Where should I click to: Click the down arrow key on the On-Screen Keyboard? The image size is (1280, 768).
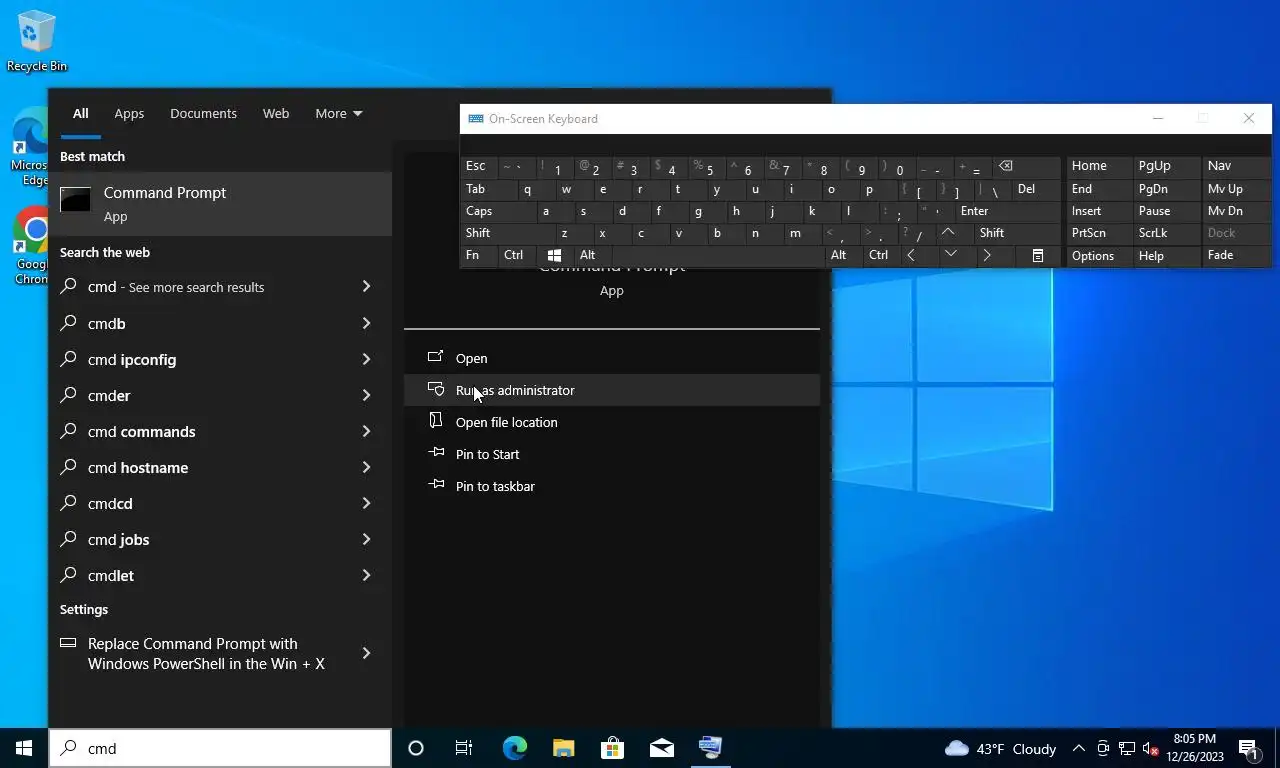(951, 255)
